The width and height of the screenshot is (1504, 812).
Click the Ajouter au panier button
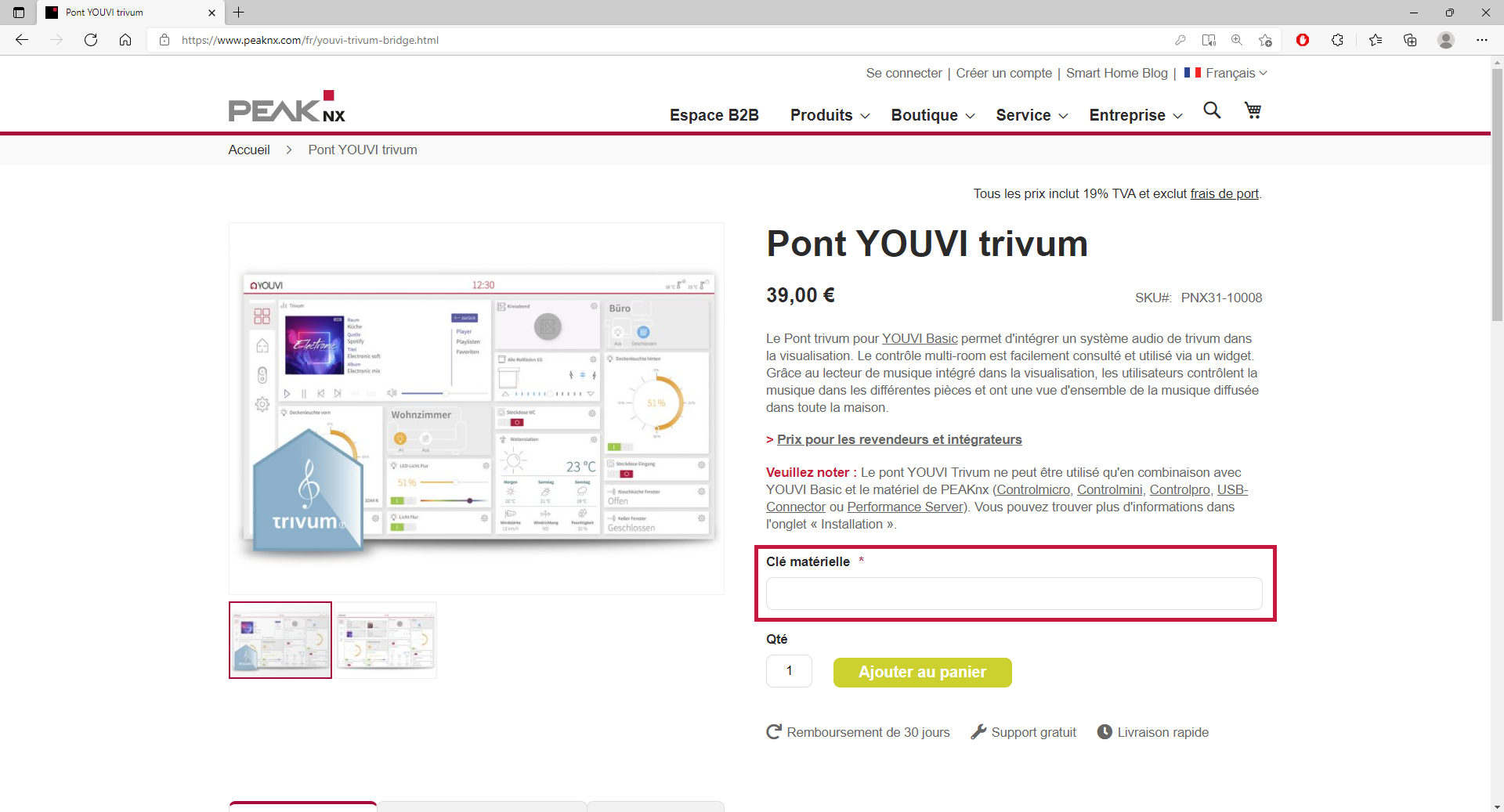(922, 672)
